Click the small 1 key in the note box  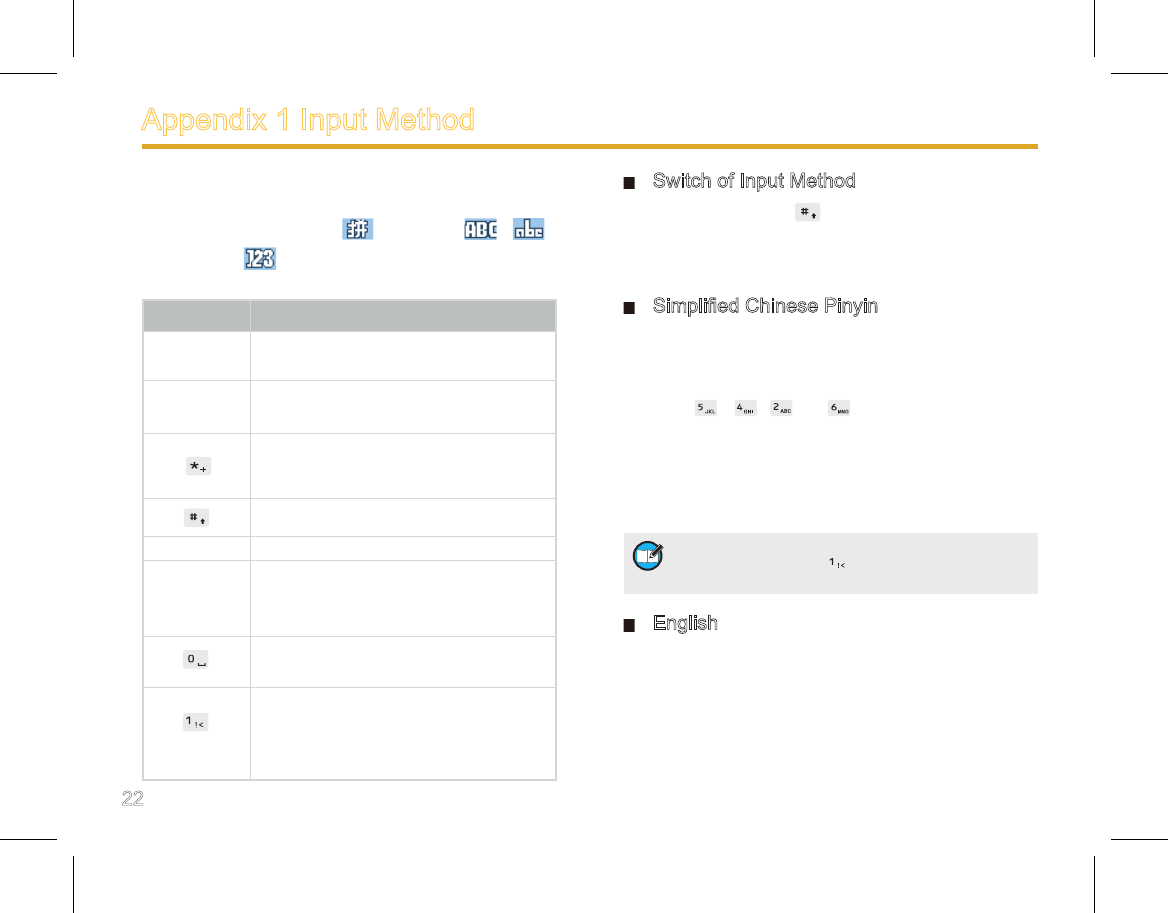click(837, 563)
